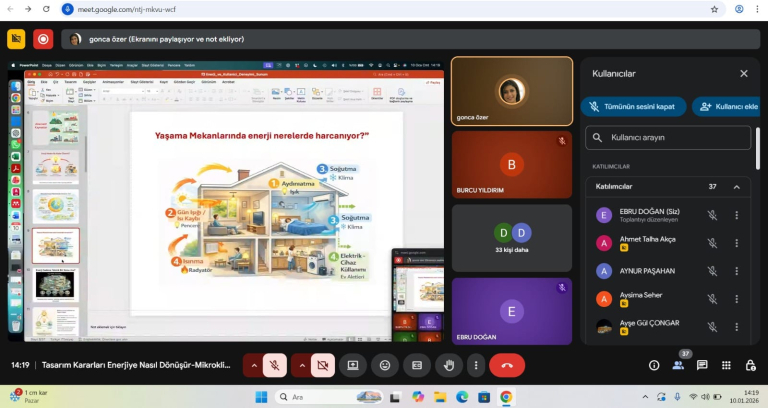Image resolution: width=768 pixels, height=408 pixels.
Task: Click the present screen icon
Action: [x=353, y=365]
